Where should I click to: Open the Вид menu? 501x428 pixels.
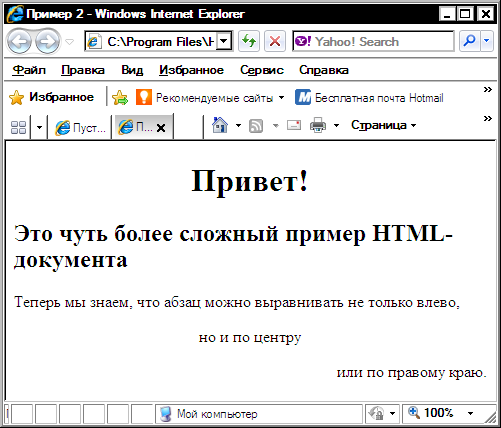(132, 70)
